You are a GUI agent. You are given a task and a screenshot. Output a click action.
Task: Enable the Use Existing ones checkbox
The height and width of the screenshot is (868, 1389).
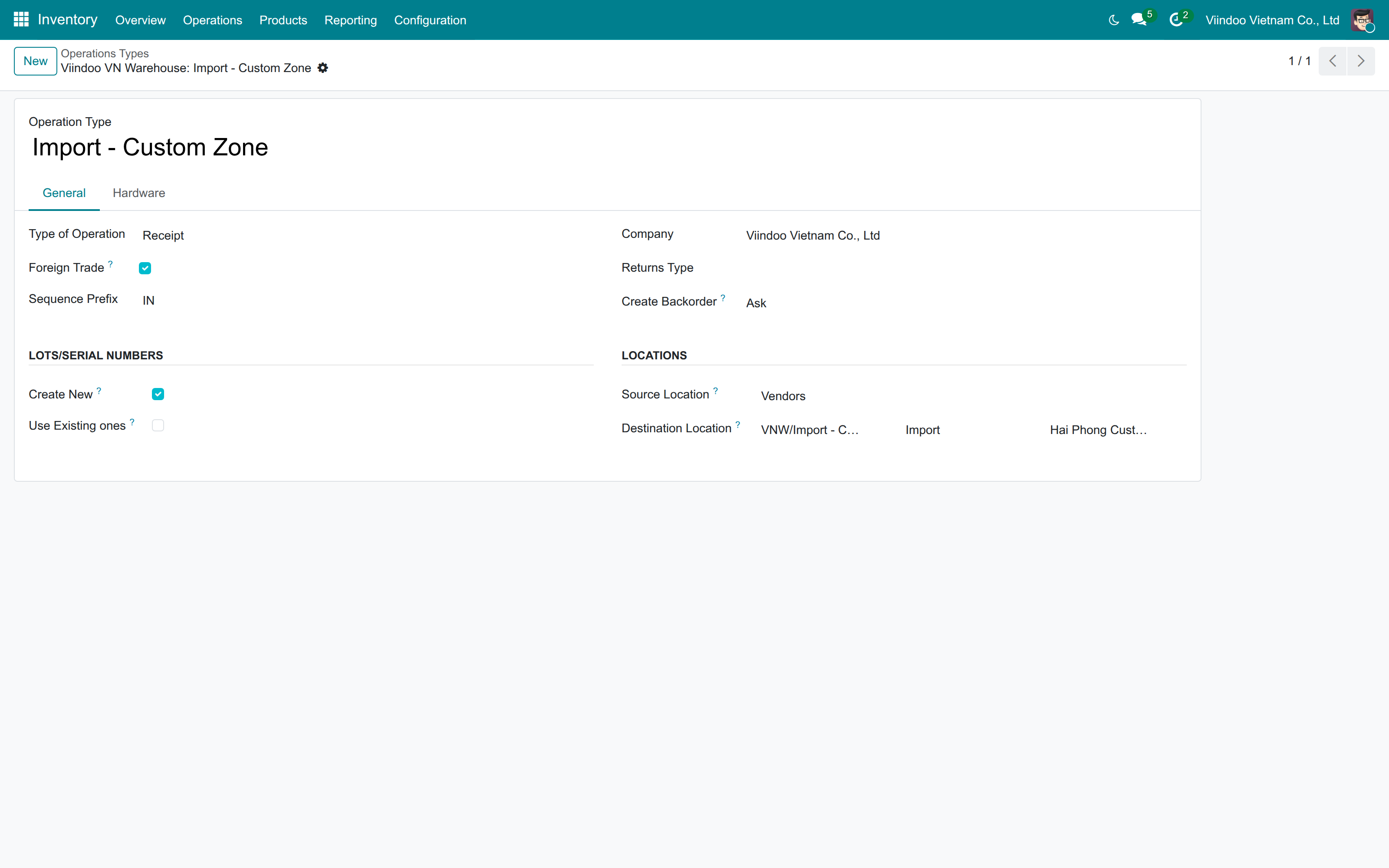[158, 425]
